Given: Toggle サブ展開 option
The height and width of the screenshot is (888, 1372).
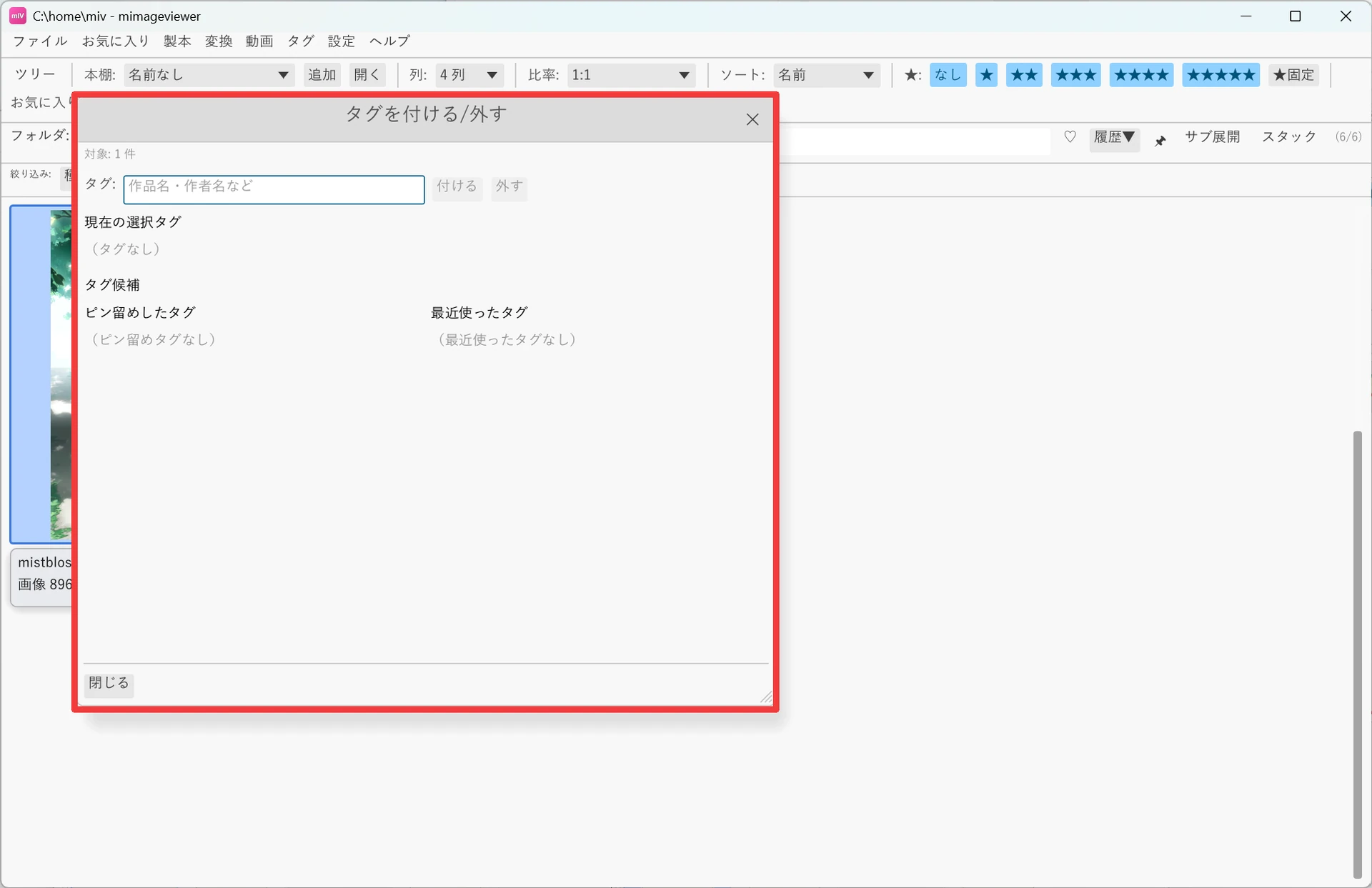Looking at the screenshot, I should (1212, 136).
